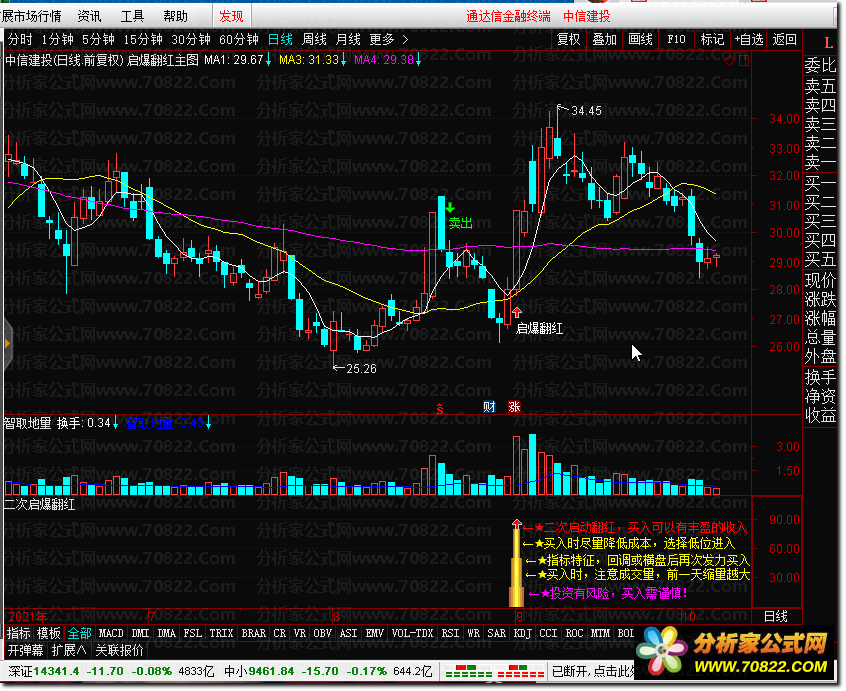Viewport: 846px width, 691px height.
Task: Switch to 月线 monthly chart
Action: [348, 39]
